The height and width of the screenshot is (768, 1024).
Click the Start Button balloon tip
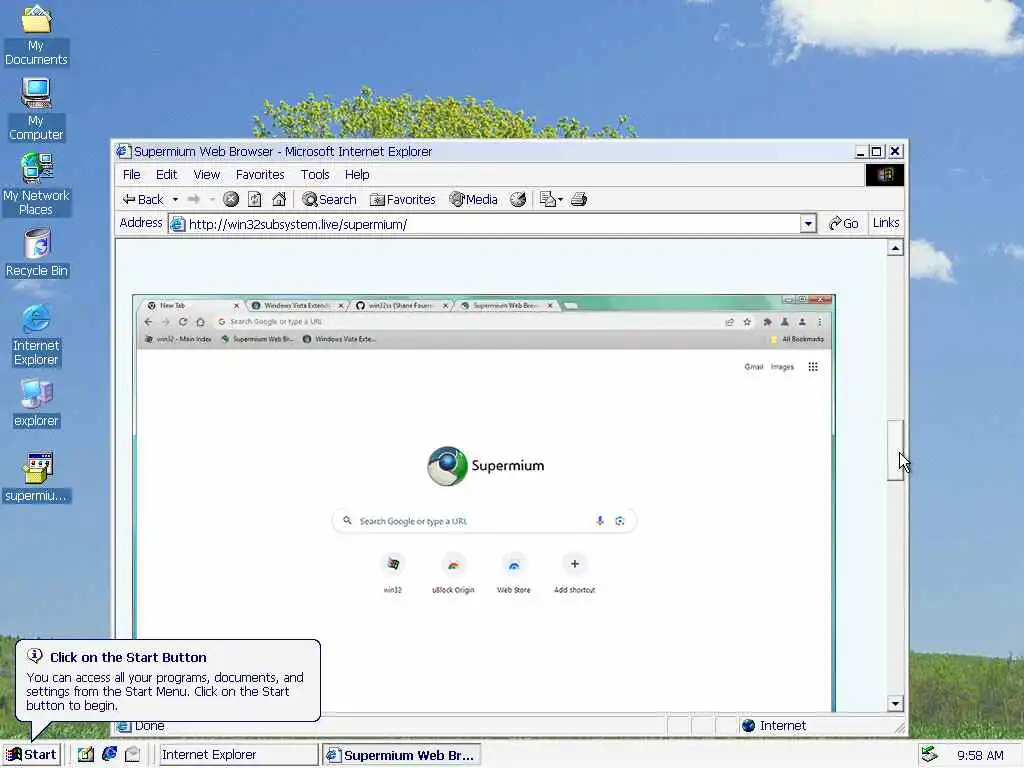pos(168,680)
